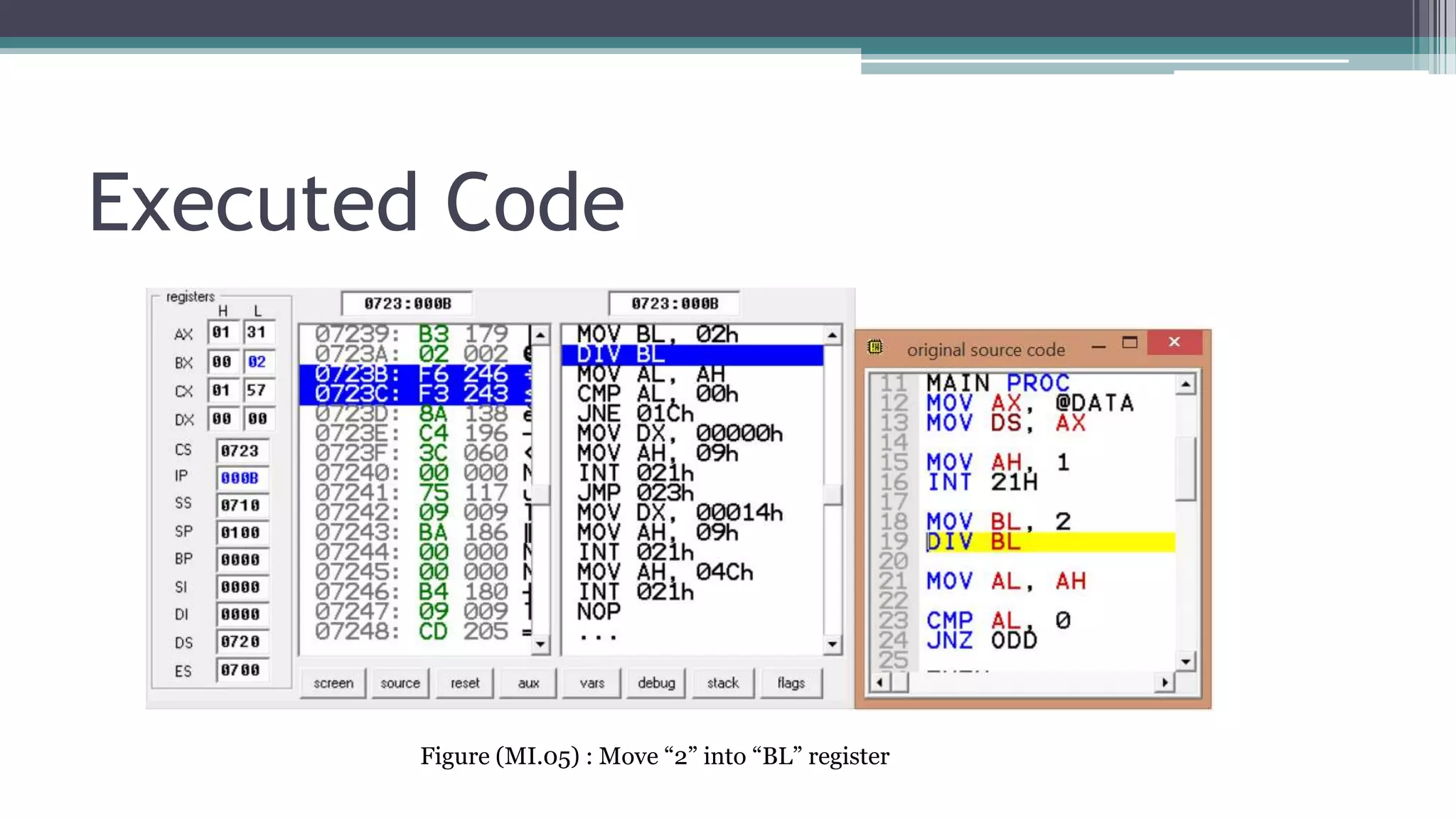The height and width of the screenshot is (819, 1456).
Task: Maximize the original source code window
Action: coord(1130,343)
